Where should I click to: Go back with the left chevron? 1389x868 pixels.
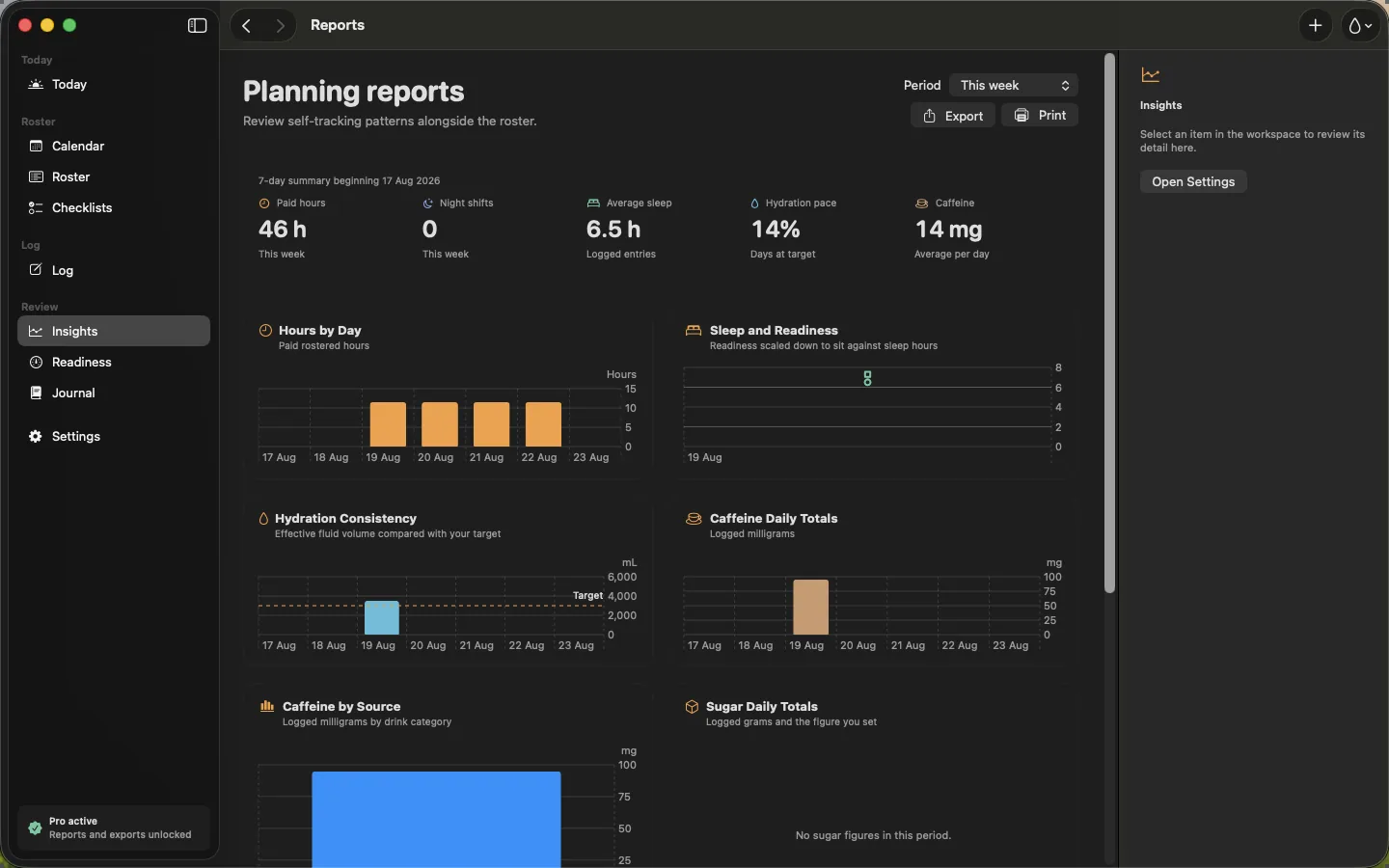pos(247,26)
